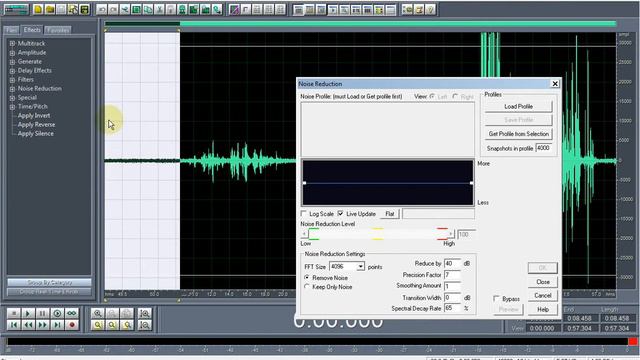Click the Redo toolbar icon
The image size is (640, 360).
[x=113, y=9]
